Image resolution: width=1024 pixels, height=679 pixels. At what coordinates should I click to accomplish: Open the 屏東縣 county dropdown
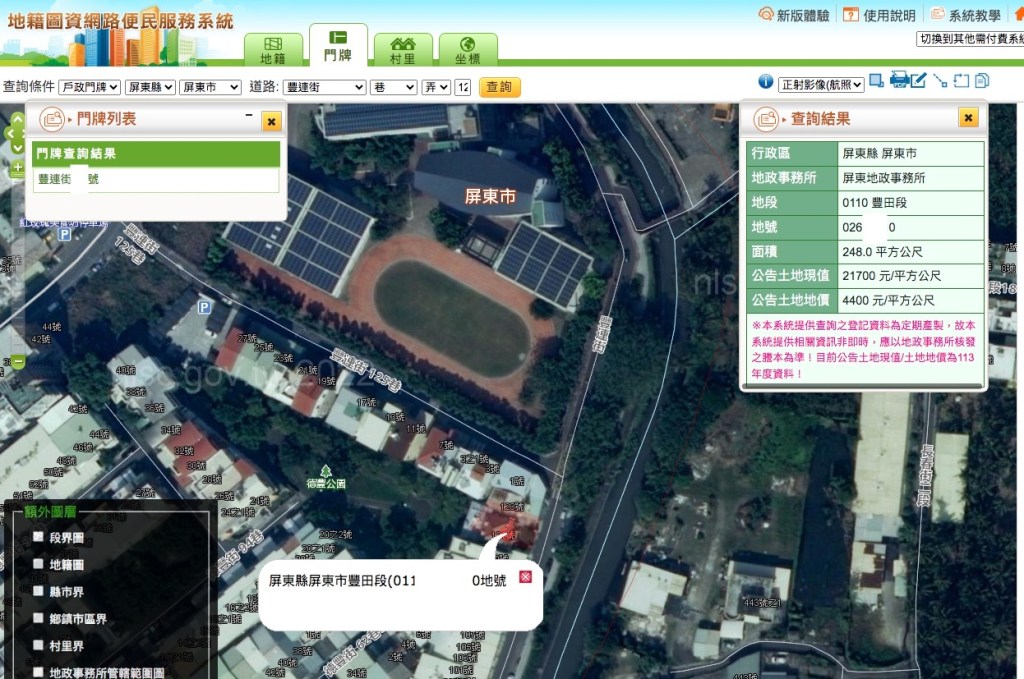pos(150,87)
